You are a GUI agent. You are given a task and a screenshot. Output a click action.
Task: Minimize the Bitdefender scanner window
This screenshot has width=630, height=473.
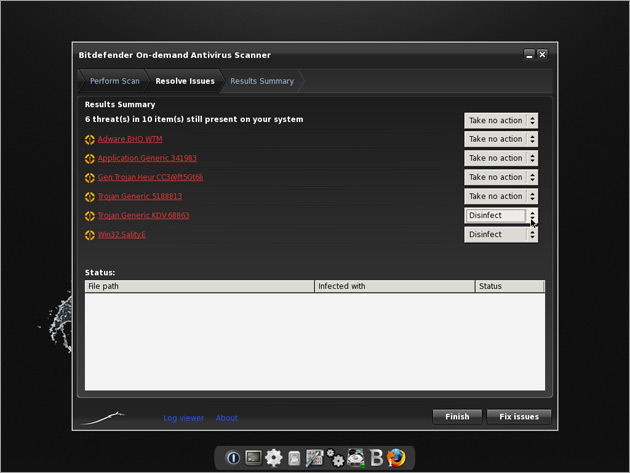[x=529, y=54]
